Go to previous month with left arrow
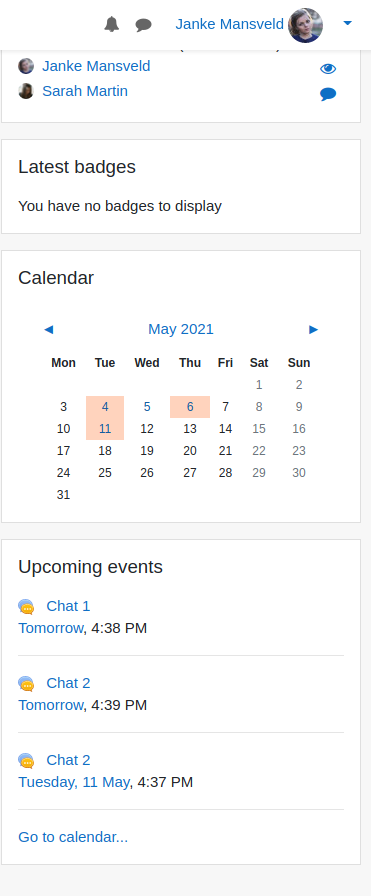Screen dimensions: 371x896 click(x=49, y=329)
